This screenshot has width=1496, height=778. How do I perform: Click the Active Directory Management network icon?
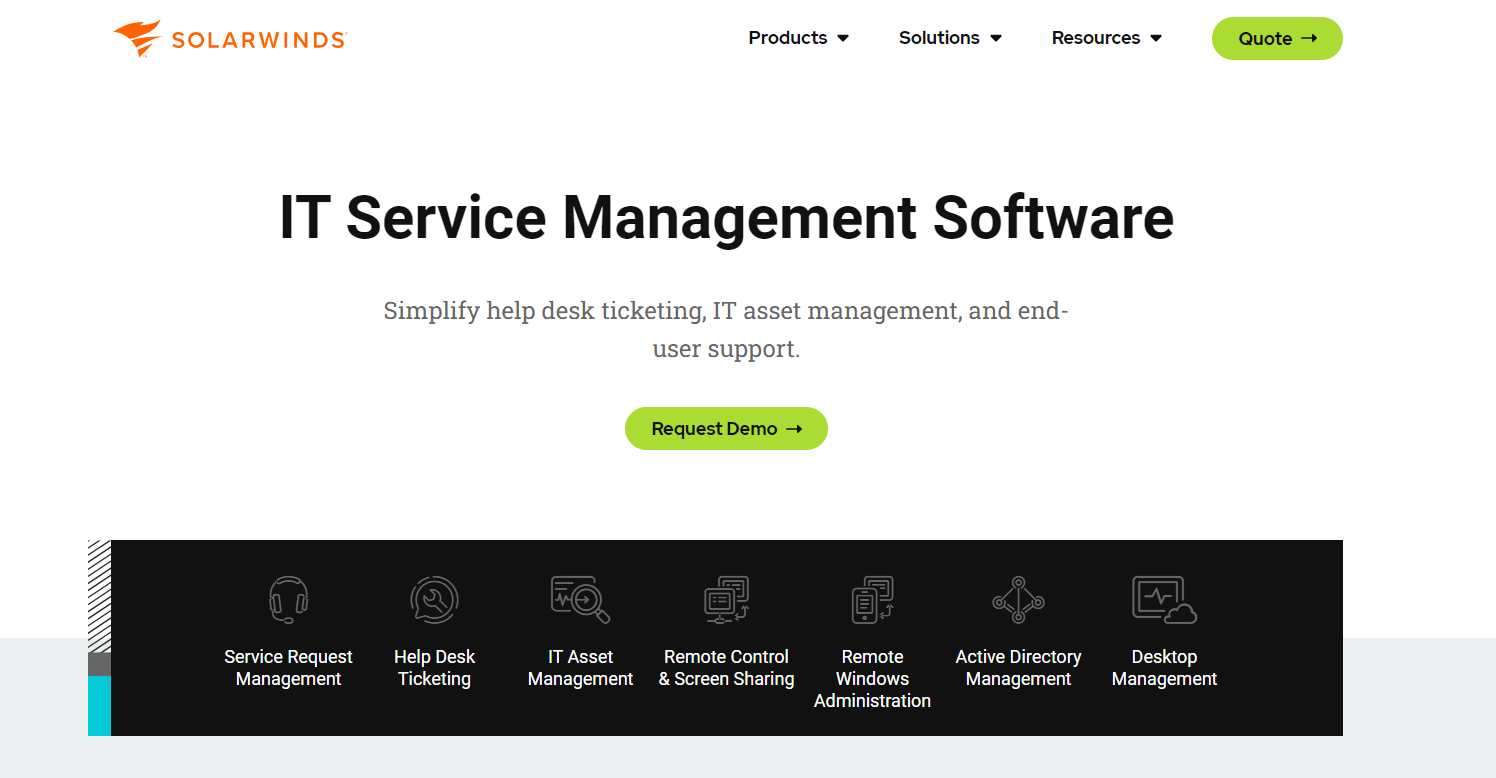(x=1018, y=600)
